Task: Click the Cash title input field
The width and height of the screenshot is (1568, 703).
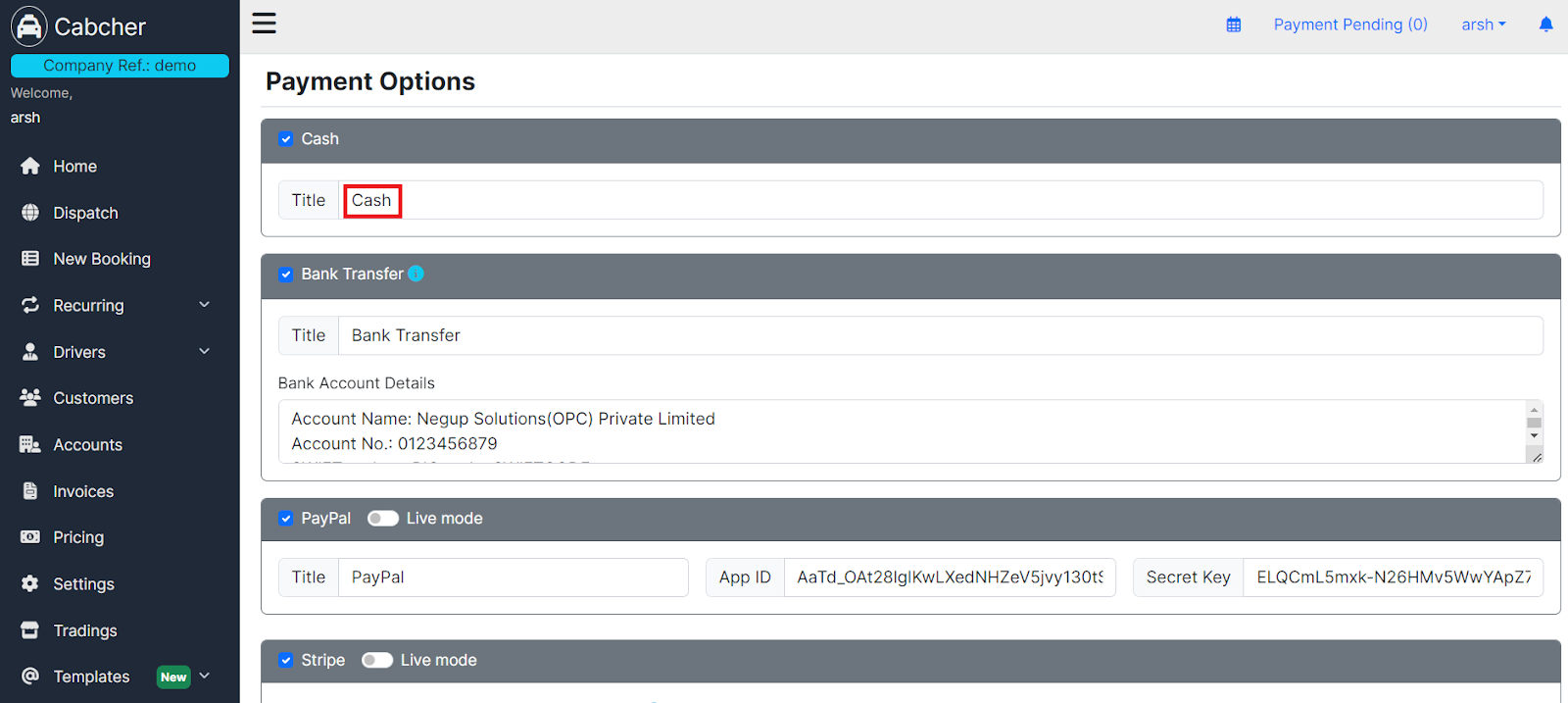Action: pyautogui.click(x=941, y=200)
